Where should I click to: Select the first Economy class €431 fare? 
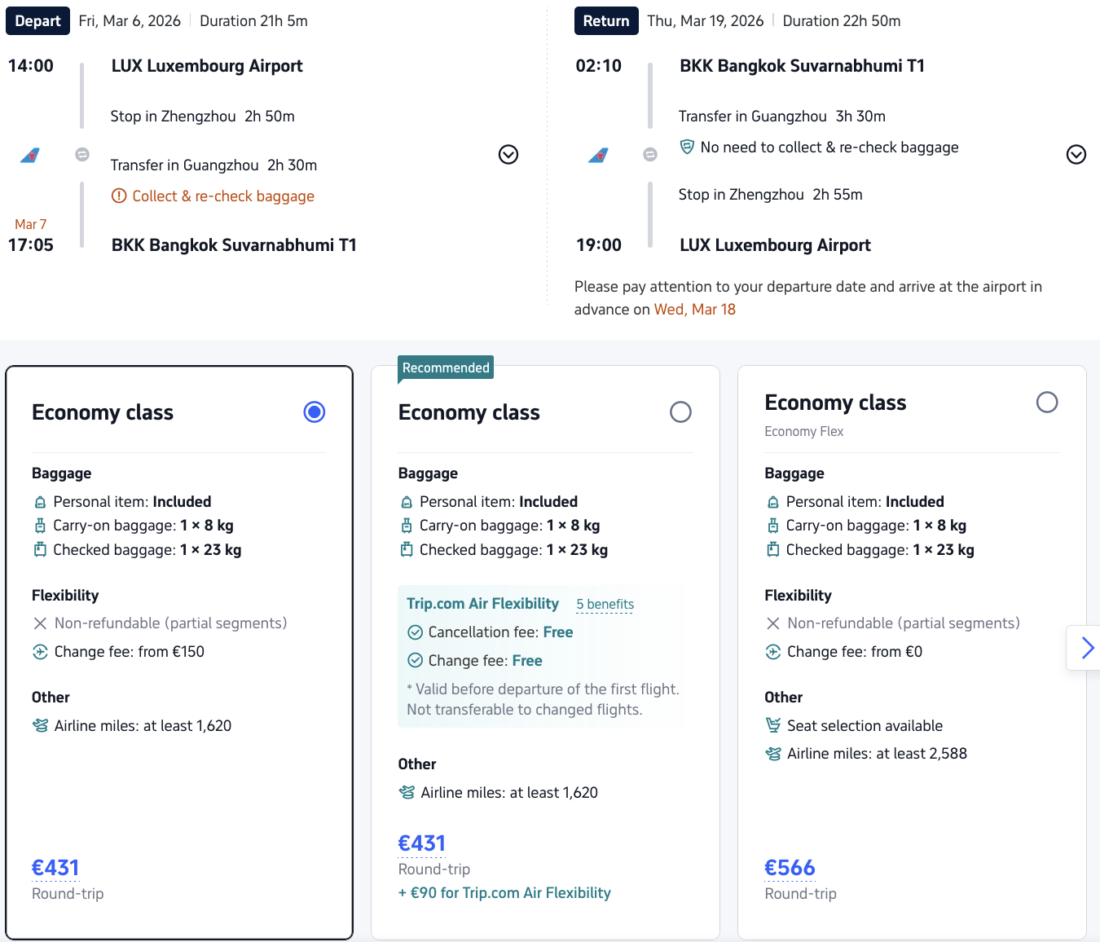[x=314, y=412]
